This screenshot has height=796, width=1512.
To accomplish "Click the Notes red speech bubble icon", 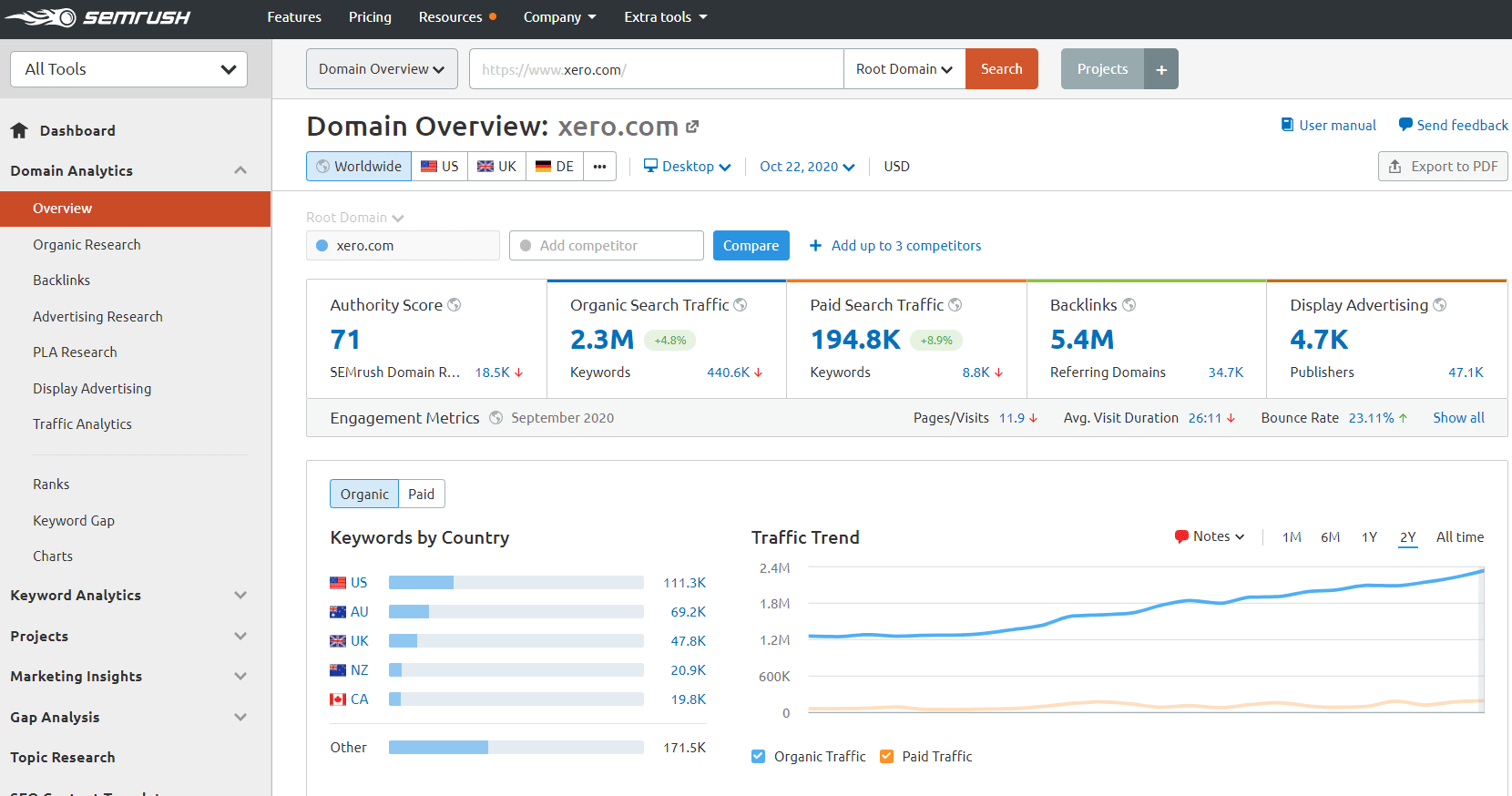I will (1181, 536).
